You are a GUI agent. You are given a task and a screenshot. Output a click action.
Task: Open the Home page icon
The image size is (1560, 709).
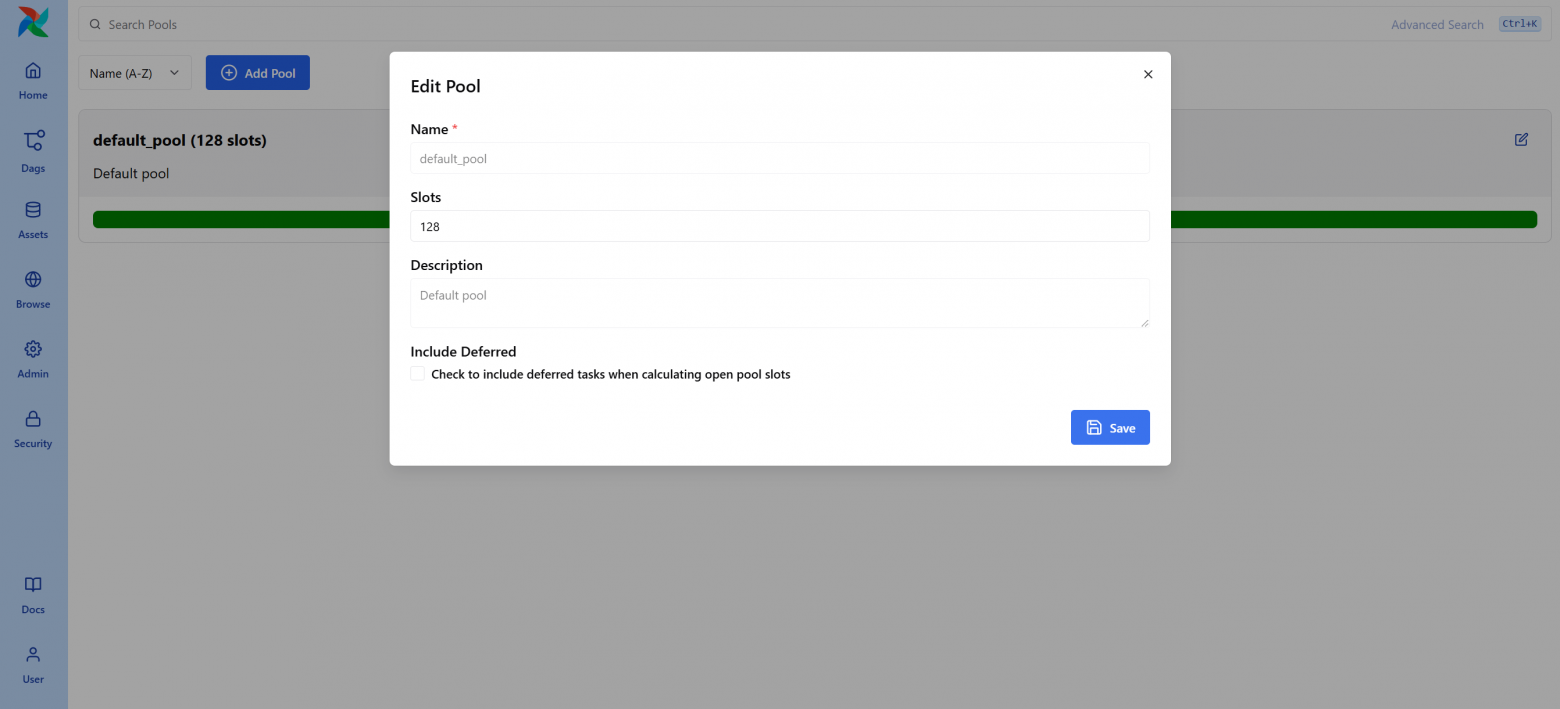point(33,71)
